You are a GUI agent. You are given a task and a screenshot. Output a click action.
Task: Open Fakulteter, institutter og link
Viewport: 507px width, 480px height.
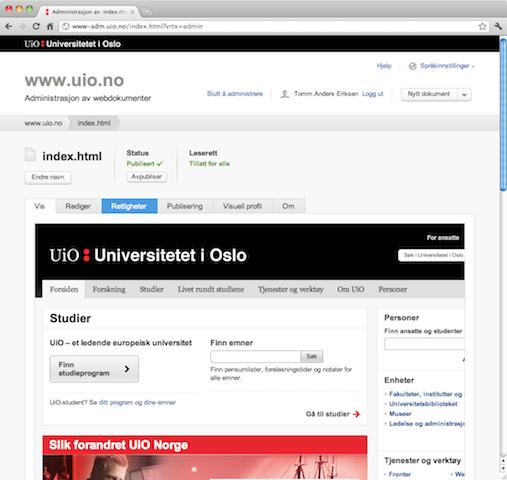click(426, 394)
